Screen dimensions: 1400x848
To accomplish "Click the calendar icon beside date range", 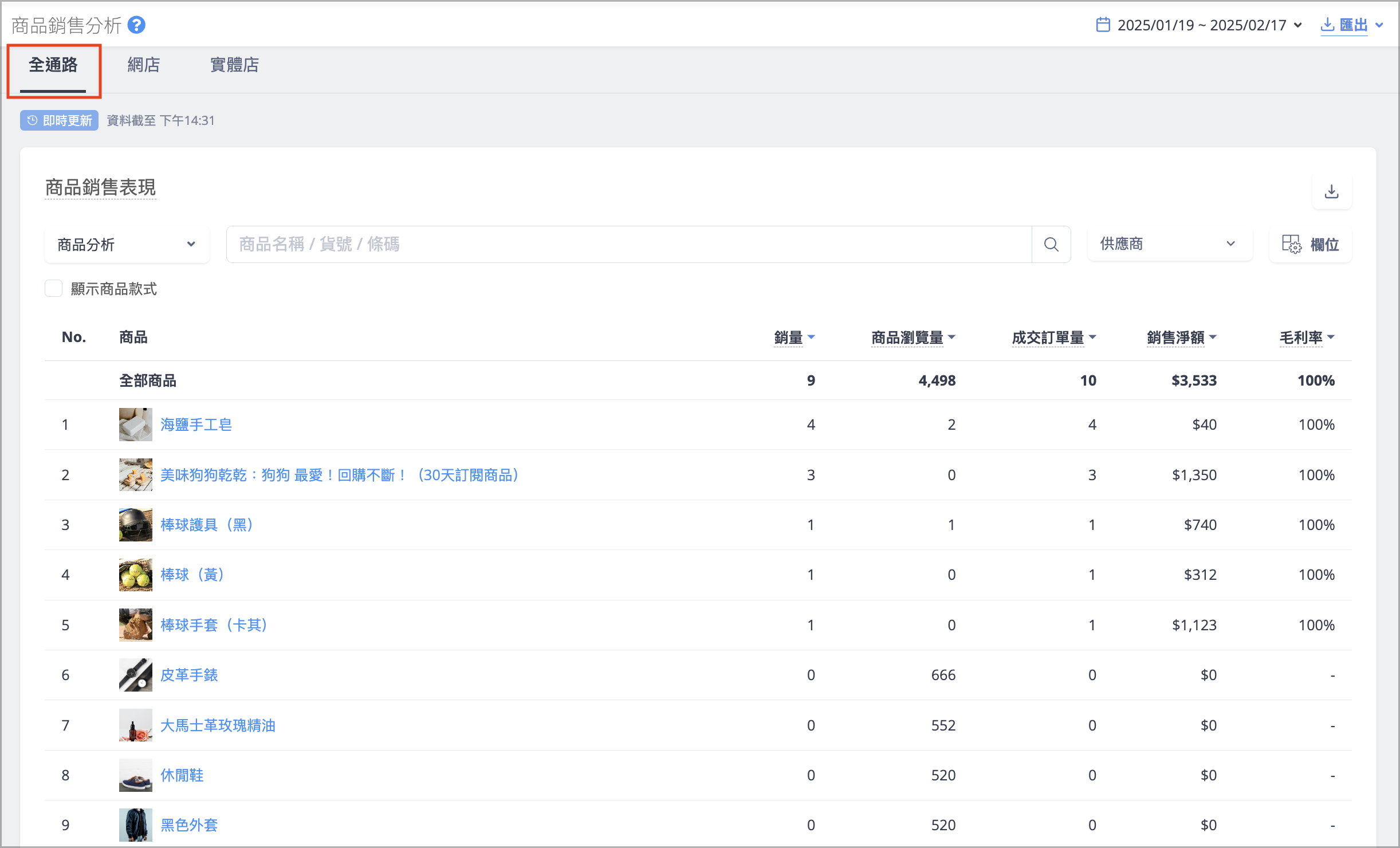I will click(1103, 25).
